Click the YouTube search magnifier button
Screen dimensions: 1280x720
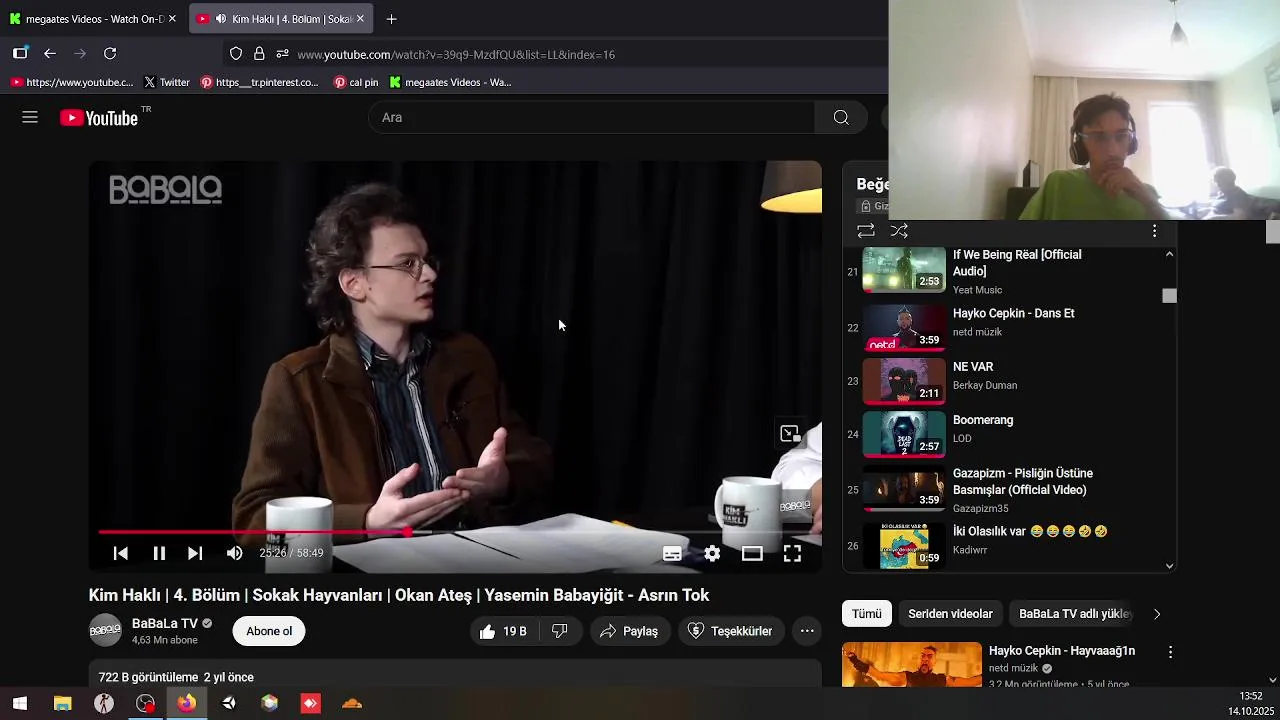(841, 118)
